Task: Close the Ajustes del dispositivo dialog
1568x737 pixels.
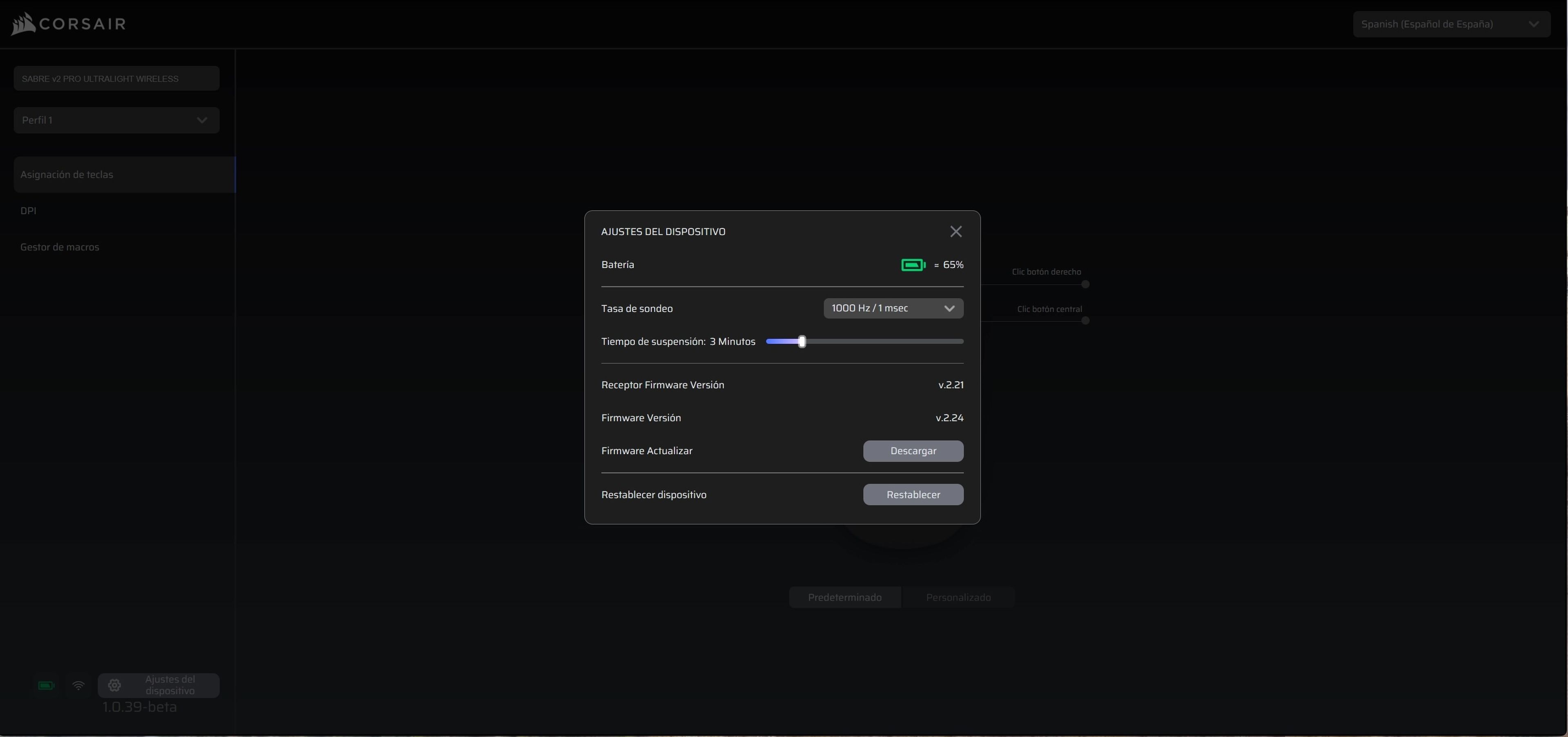Action: (955, 231)
